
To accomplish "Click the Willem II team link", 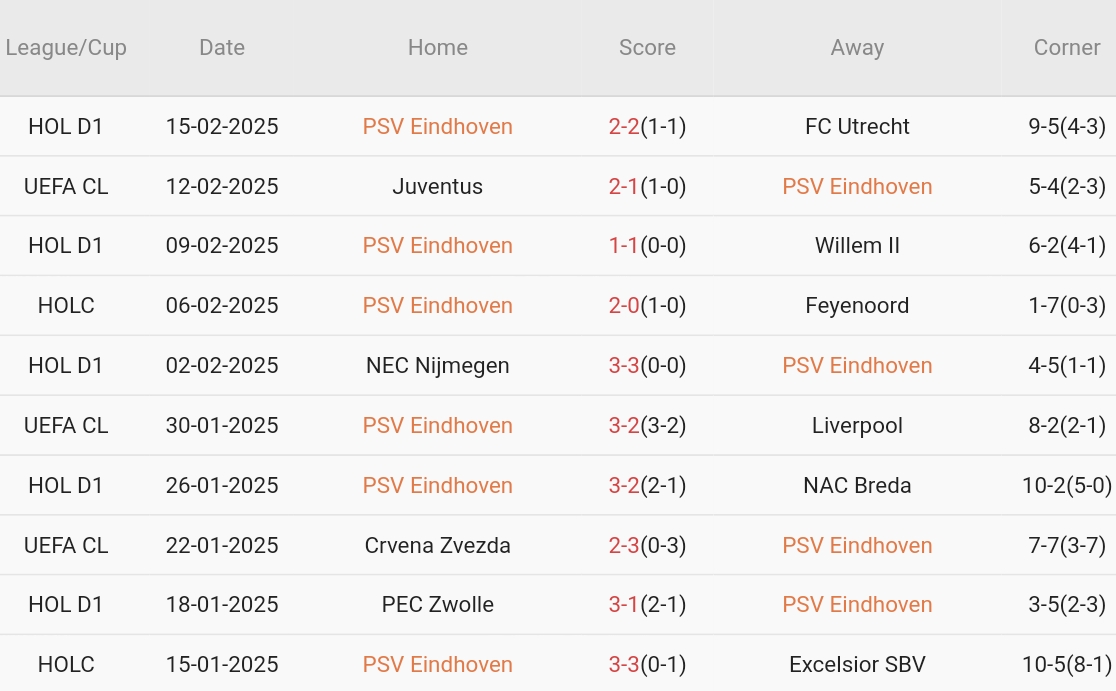I will tap(857, 246).
